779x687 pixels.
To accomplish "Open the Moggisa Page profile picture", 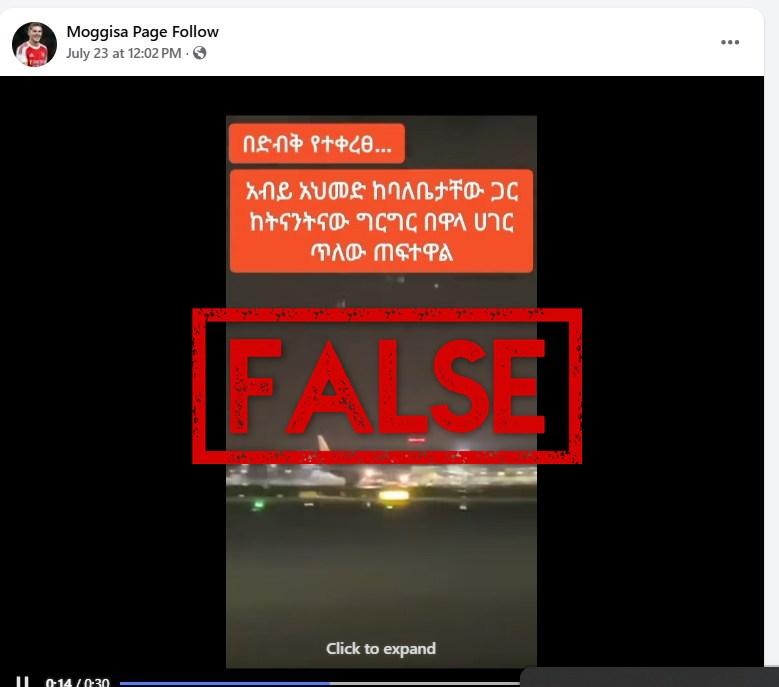I will point(34,44).
